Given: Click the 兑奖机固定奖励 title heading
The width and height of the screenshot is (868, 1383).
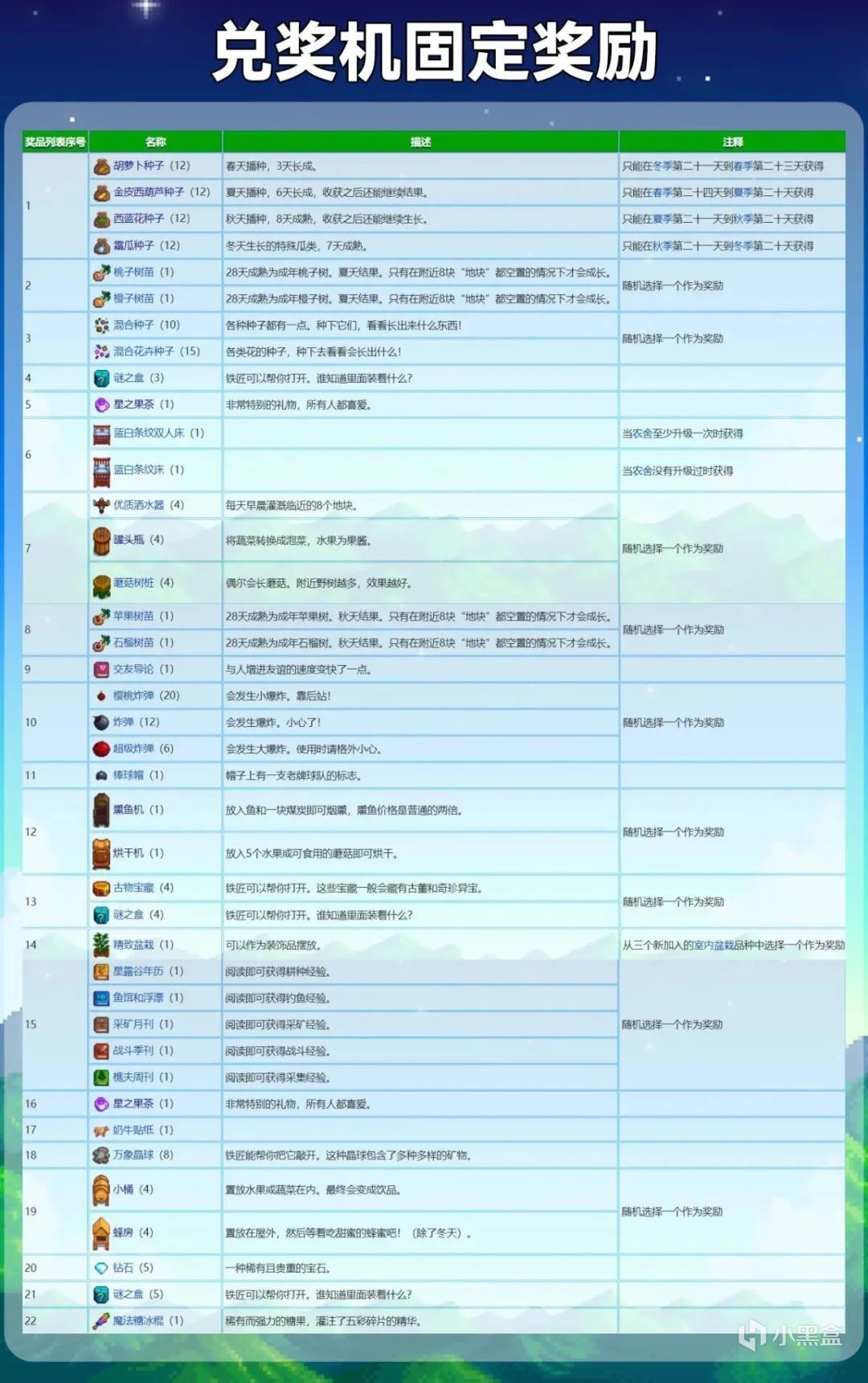Looking at the screenshot, I should 435,51.
